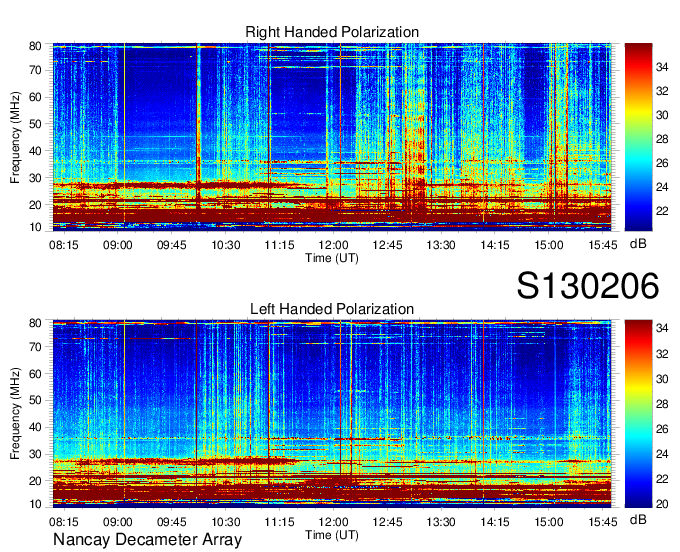Click Time (UT) label under Left Handed plot
Image resolution: width=680 pixels, height=552 pixels.
332,535
